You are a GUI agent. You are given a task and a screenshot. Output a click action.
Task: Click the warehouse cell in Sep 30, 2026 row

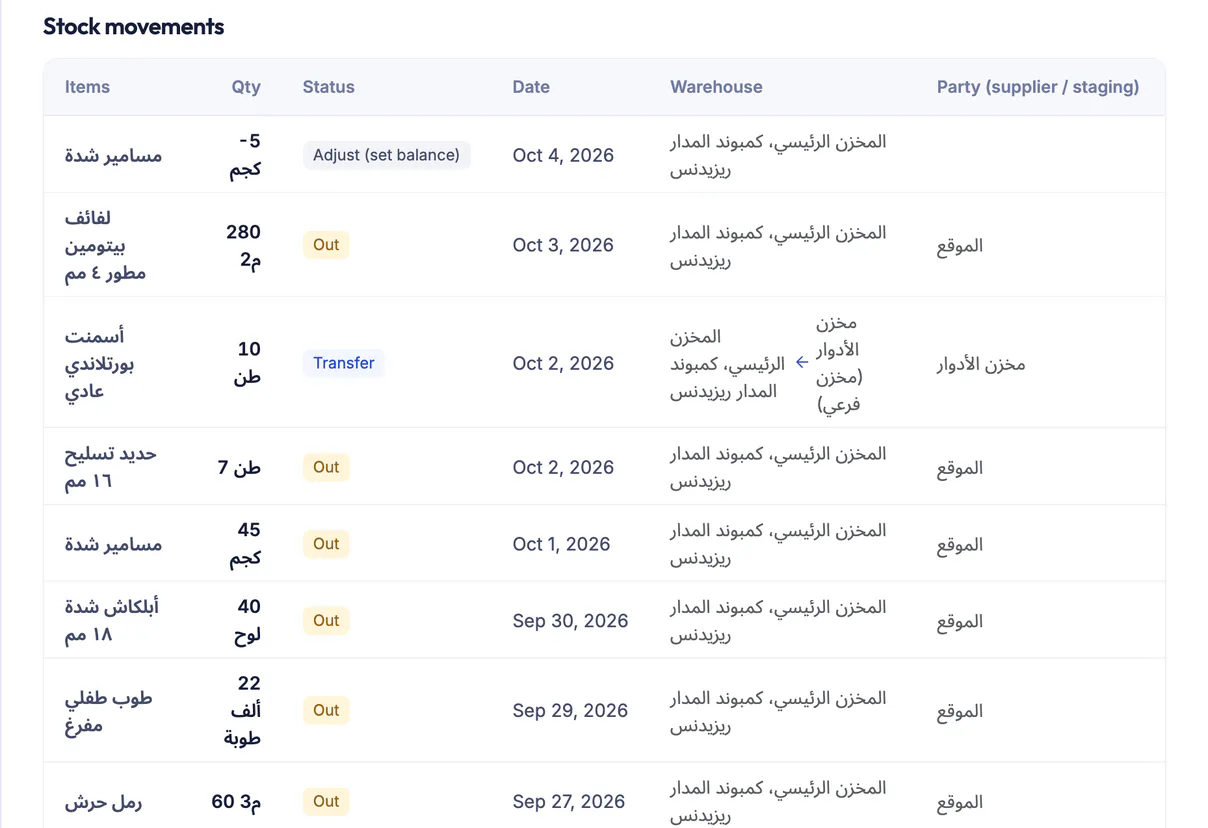[778, 621]
